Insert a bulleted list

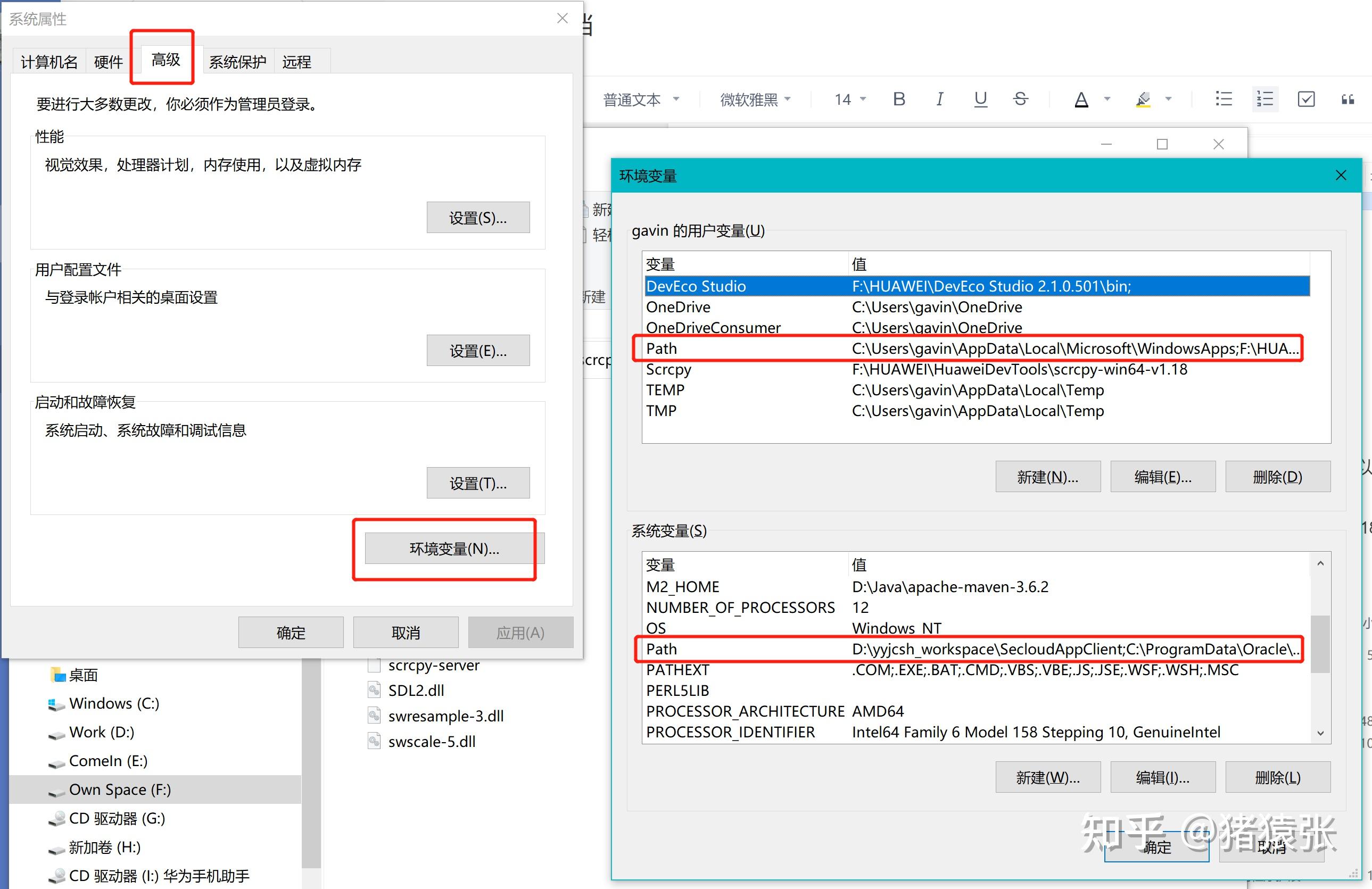coord(1222,98)
